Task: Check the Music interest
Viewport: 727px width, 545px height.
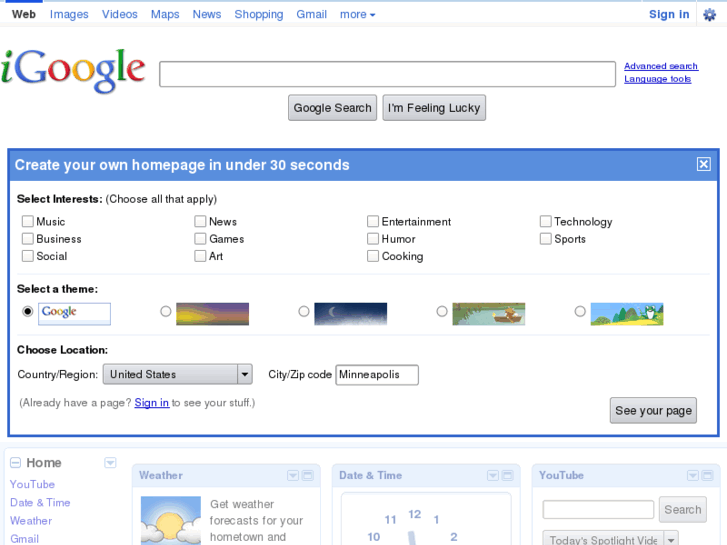Action: [x=28, y=221]
